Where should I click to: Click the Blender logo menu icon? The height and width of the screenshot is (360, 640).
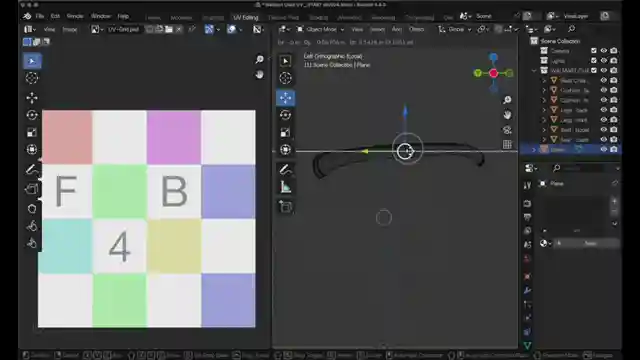27,16
